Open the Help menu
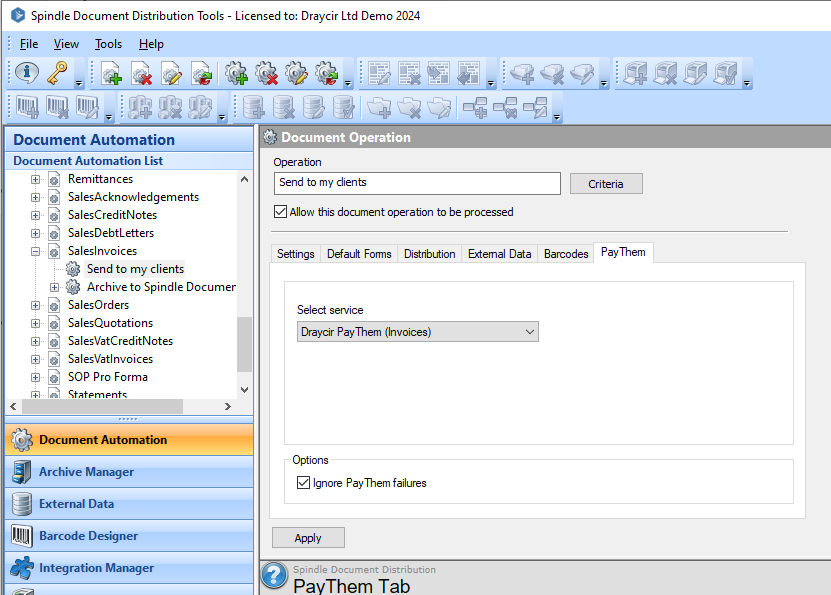Image resolution: width=831 pixels, height=595 pixels. coord(151,44)
